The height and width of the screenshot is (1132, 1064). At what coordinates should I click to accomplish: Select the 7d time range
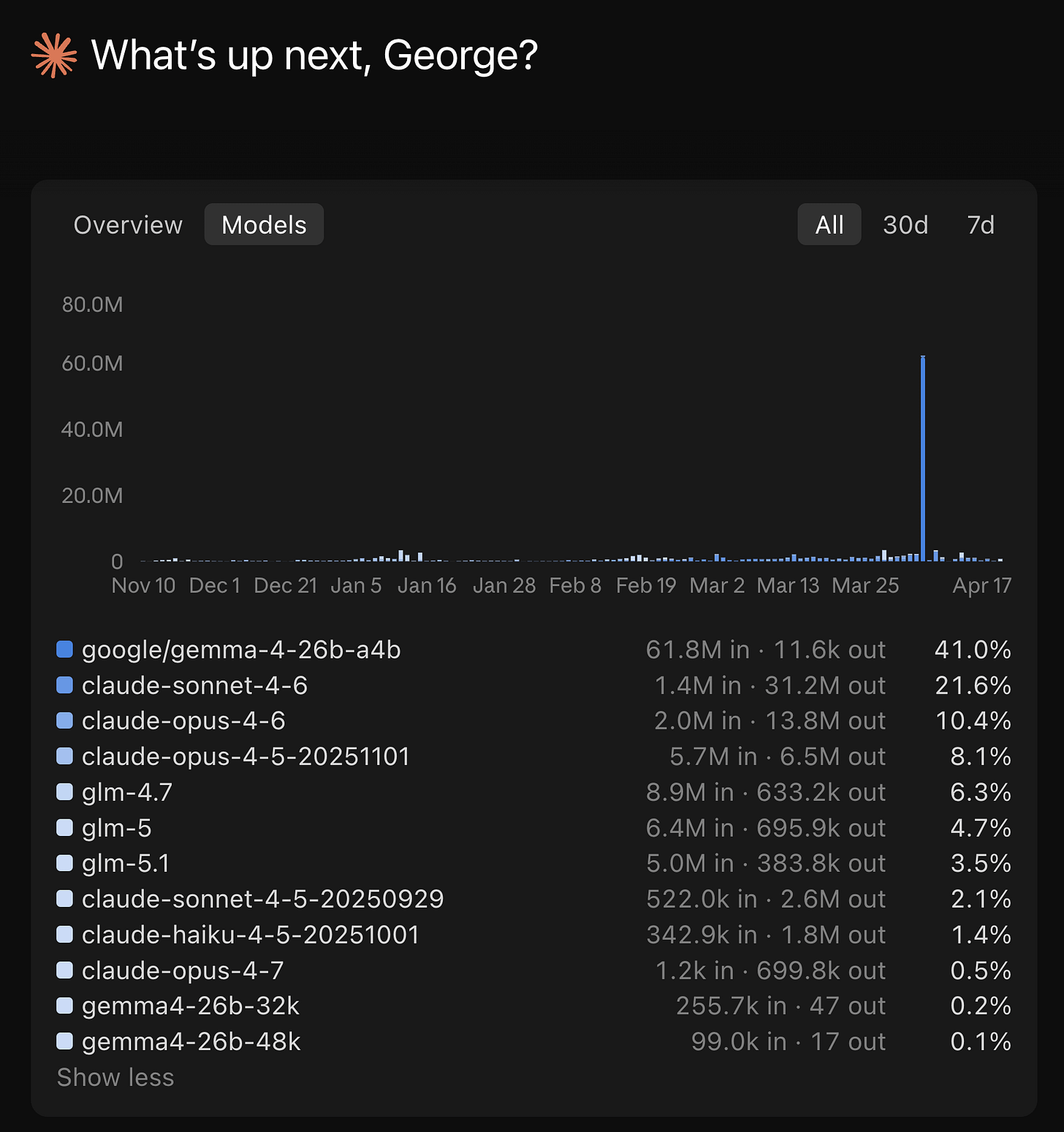click(x=981, y=225)
